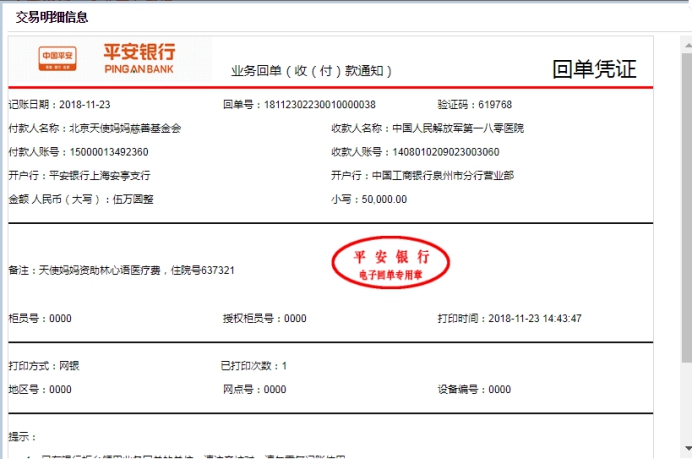The width and height of the screenshot is (693, 459).
Task: Click the 提示： label
Action: [22, 437]
